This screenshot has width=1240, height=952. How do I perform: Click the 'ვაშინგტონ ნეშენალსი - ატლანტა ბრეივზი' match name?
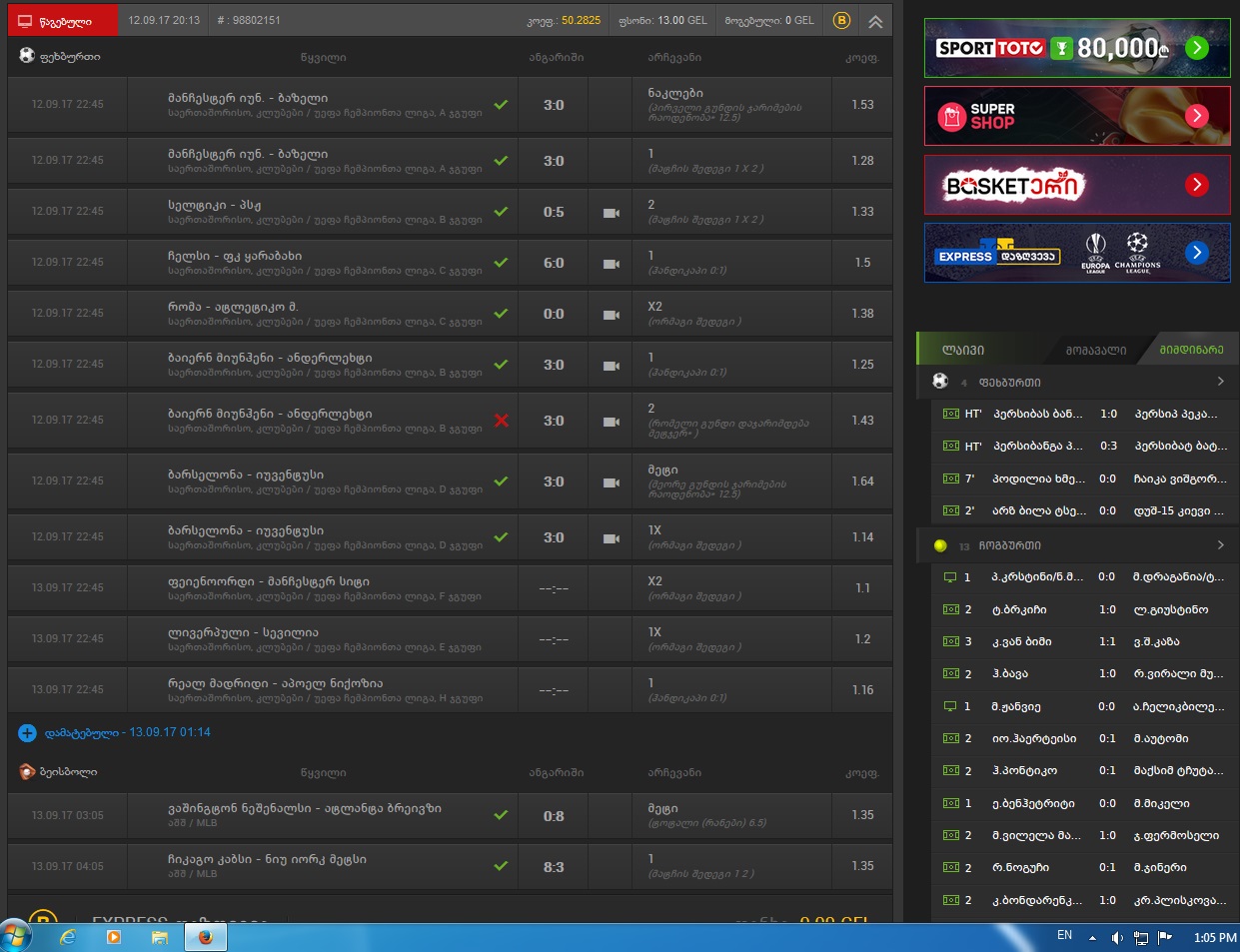tap(305, 808)
